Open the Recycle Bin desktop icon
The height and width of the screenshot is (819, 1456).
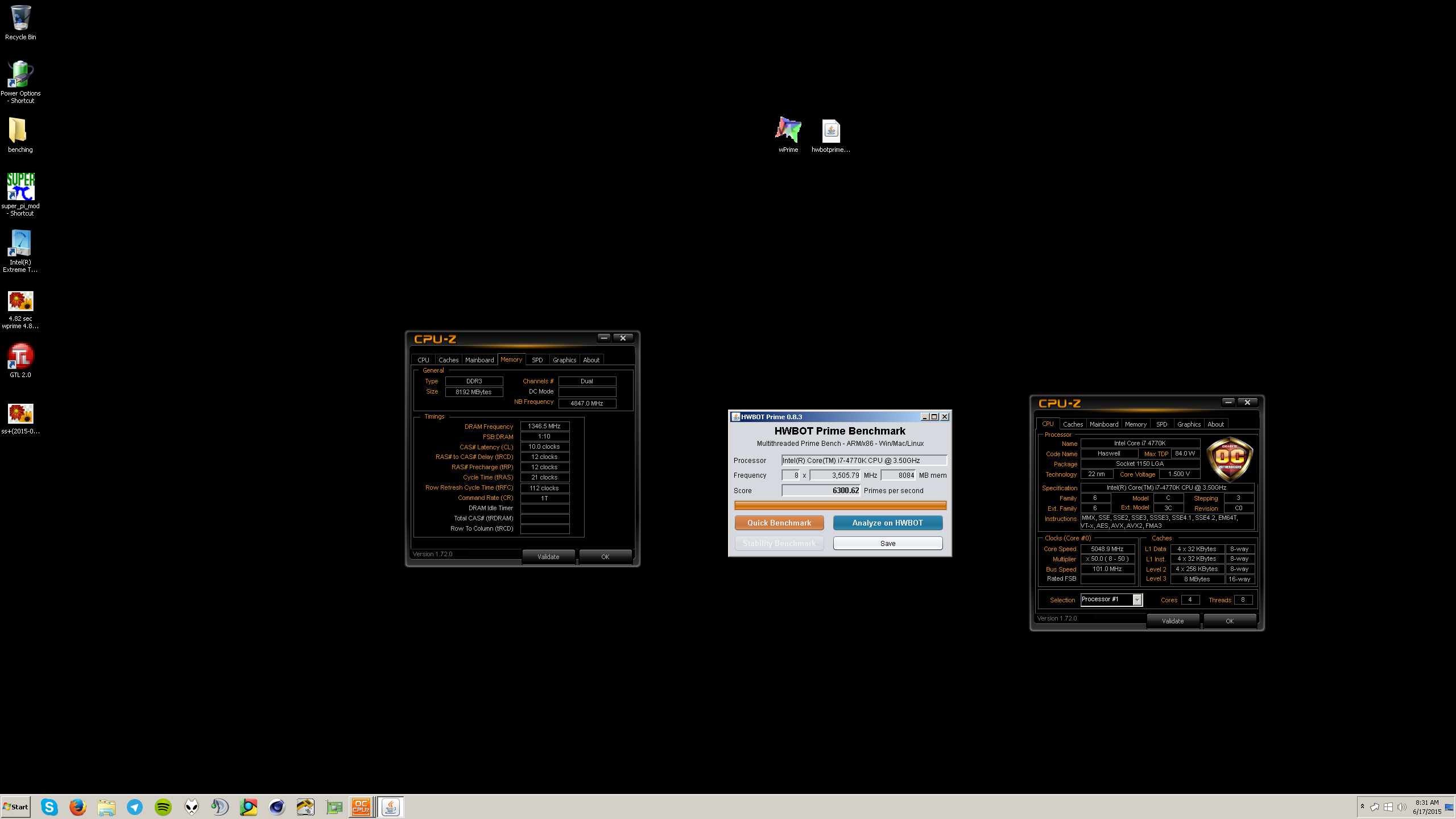[20, 23]
